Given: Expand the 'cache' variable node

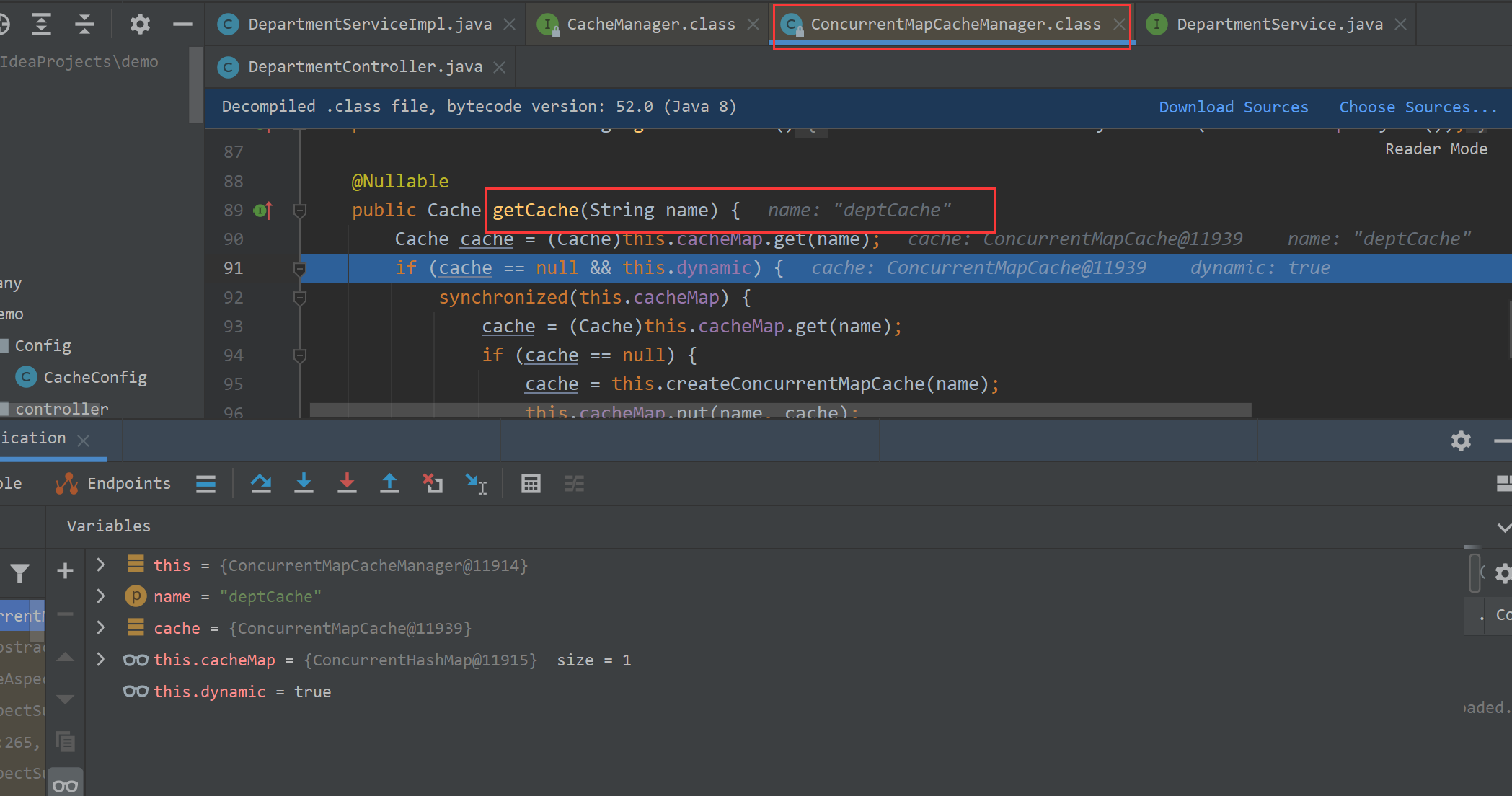Looking at the screenshot, I should 101,627.
